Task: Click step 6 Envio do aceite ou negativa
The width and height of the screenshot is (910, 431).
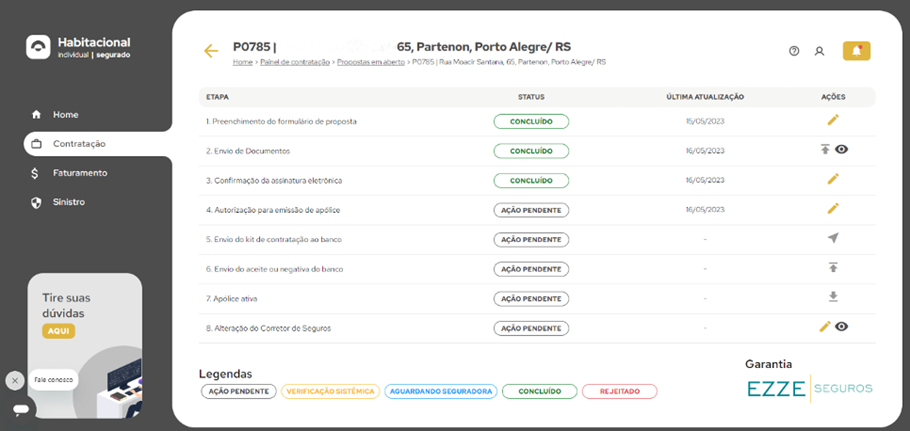Action: pos(274,269)
